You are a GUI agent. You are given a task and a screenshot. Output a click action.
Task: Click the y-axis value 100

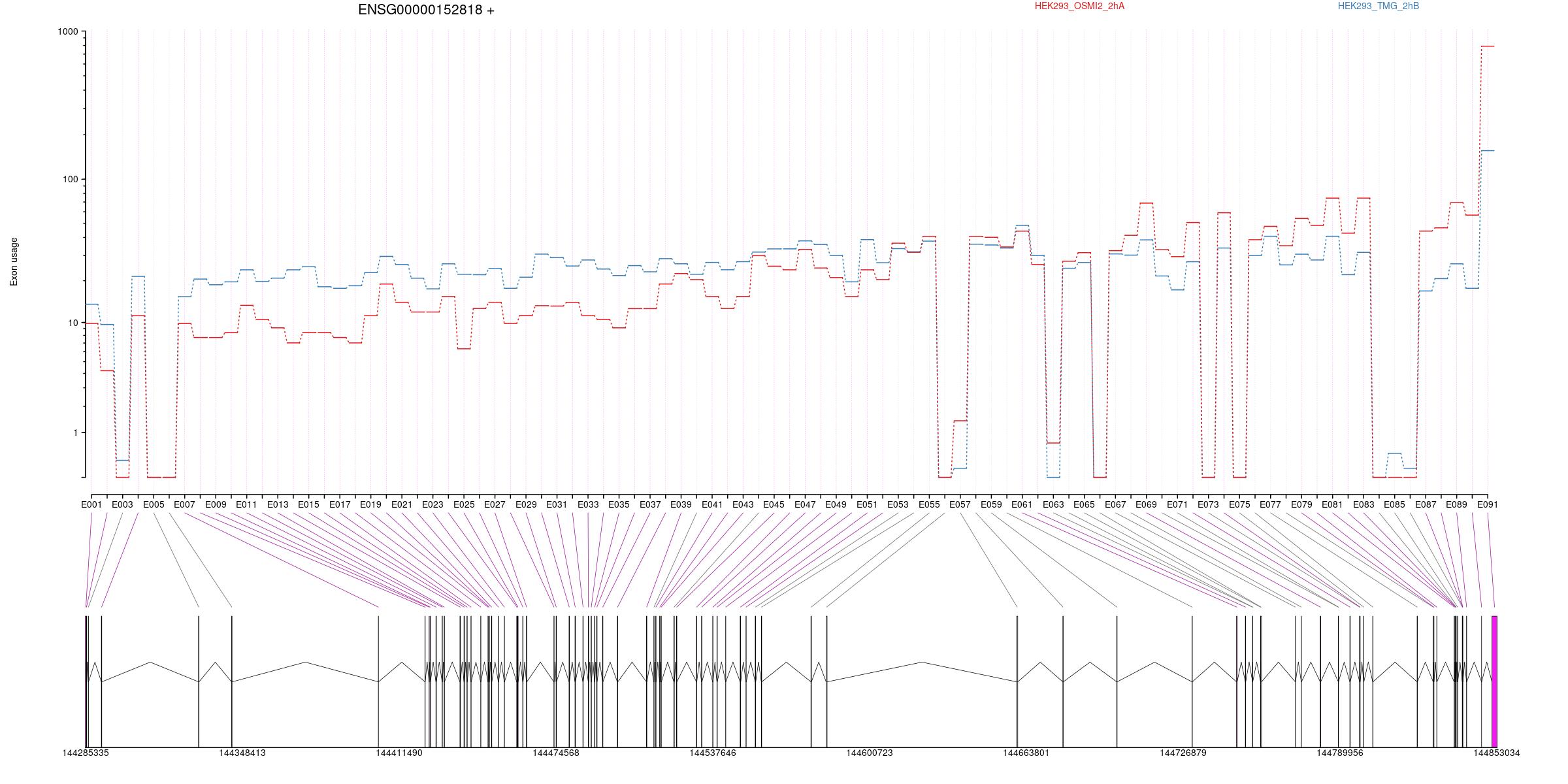click(70, 179)
